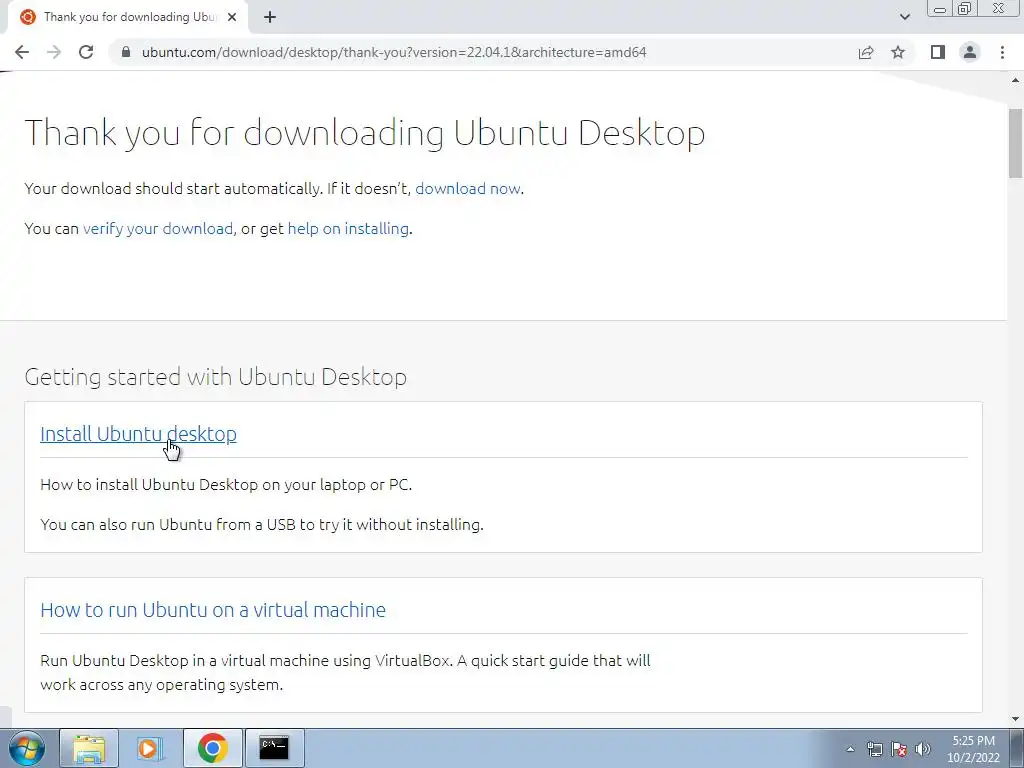Open the Windows Start menu orb
Viewport: 1024px width, 768px height.
pyautogui.click(x=27, y=748)
